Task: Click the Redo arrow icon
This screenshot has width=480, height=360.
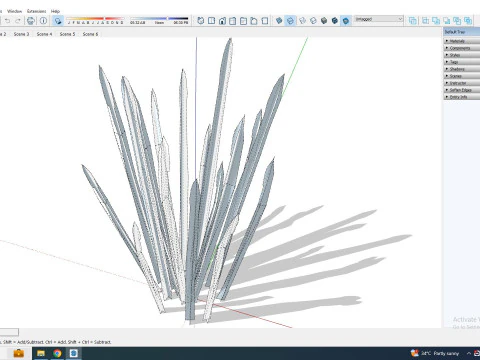Action: (18, 21)
